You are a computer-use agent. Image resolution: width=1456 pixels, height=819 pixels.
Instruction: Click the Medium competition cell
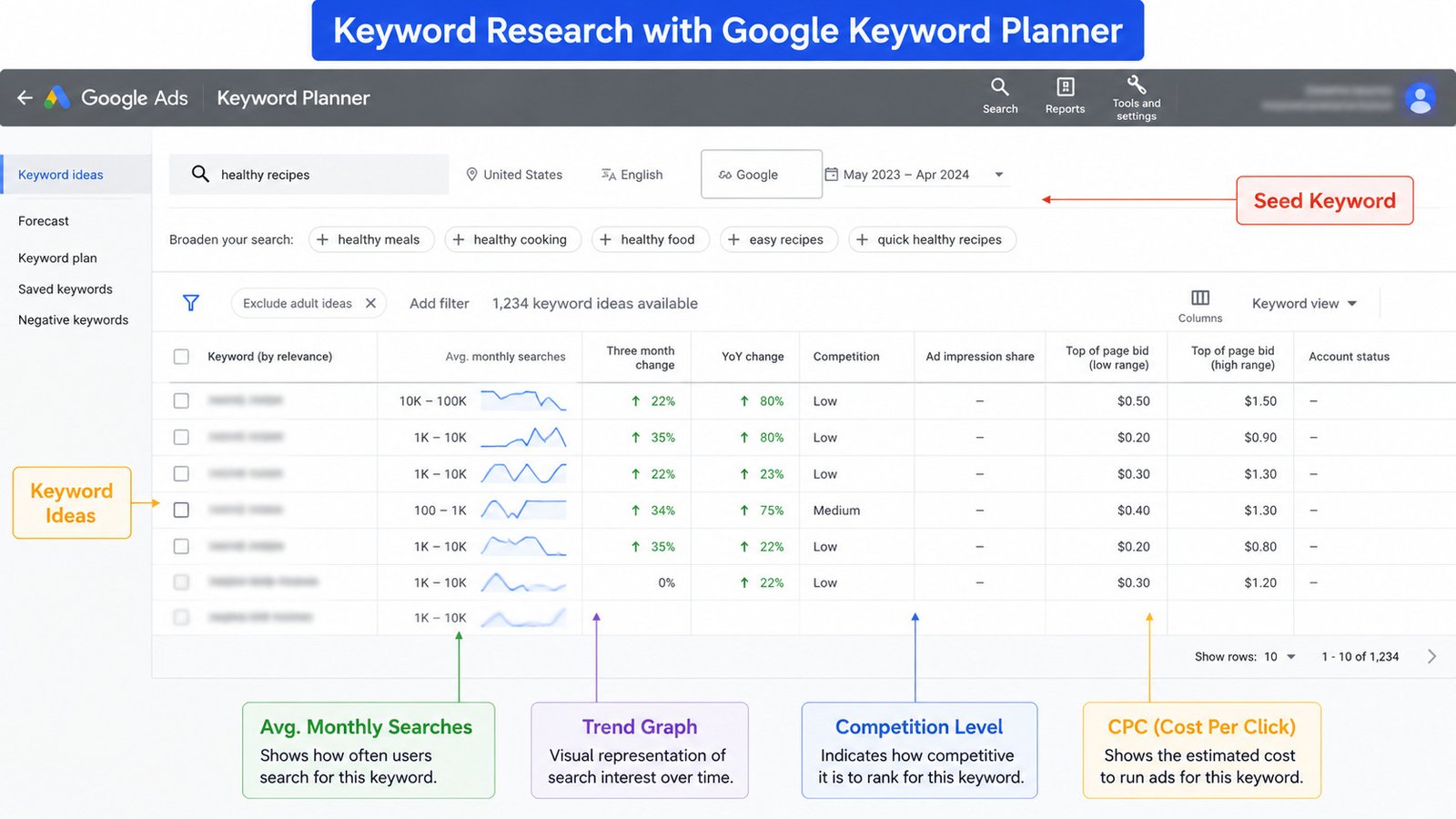(x=836, y=511)
